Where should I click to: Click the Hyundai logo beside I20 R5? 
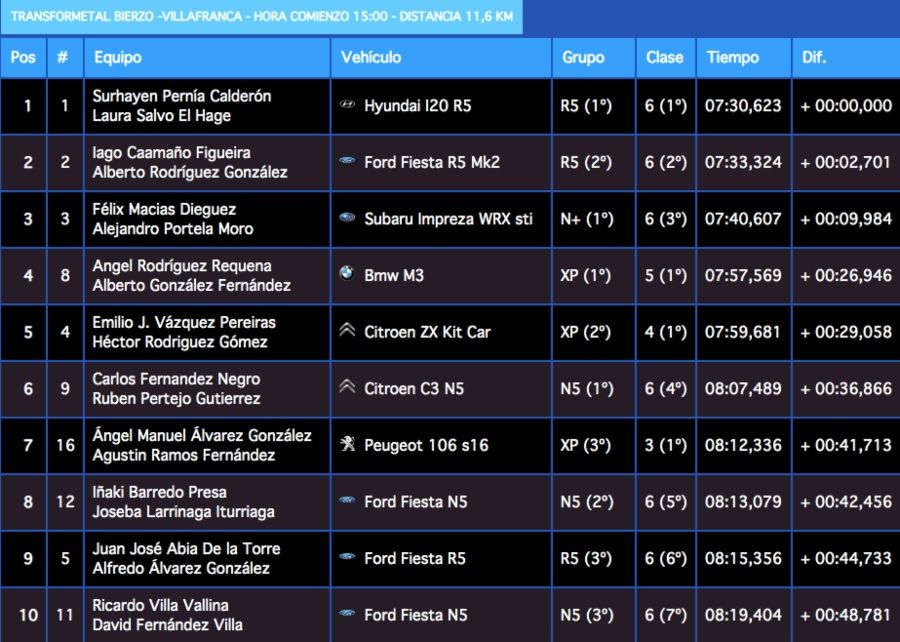point(347,105)
